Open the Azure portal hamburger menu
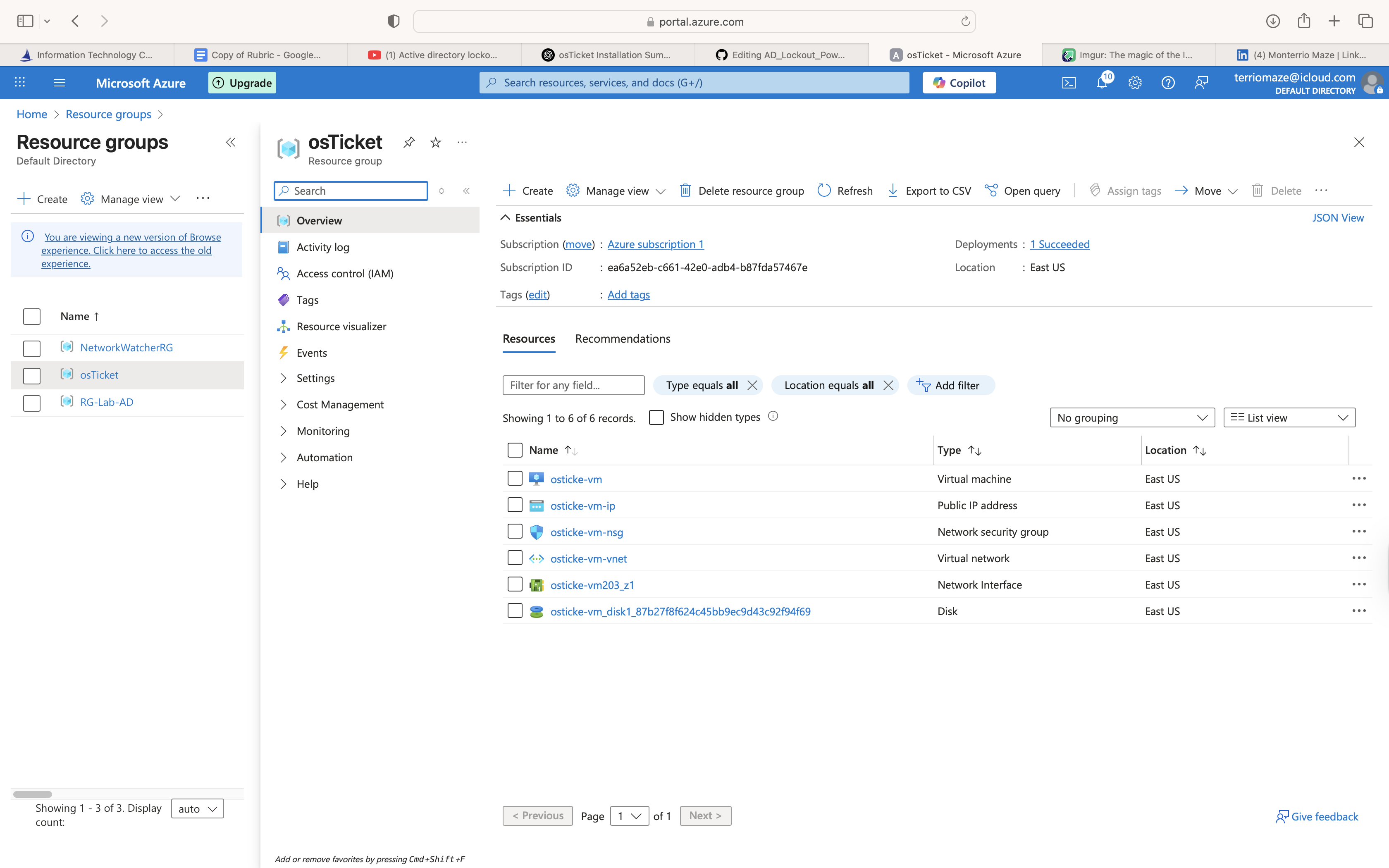Image resolution: width=1389 pixels, height=868 pixels. point(59,83)
